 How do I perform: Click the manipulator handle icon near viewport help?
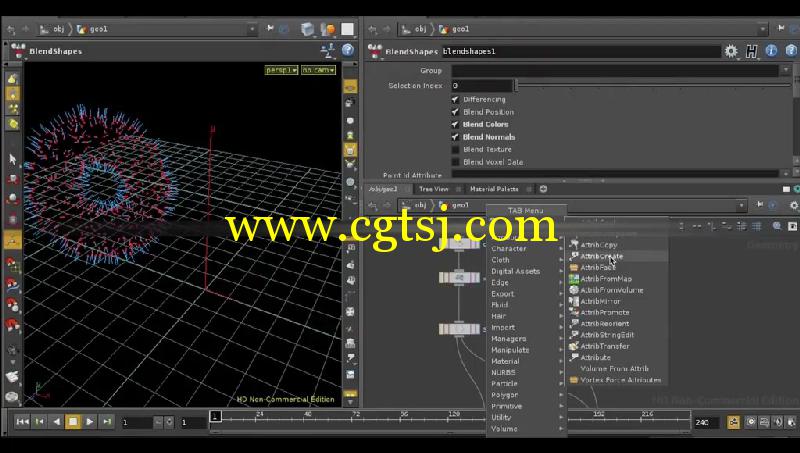pyautogui.click(x=327, y=50)
